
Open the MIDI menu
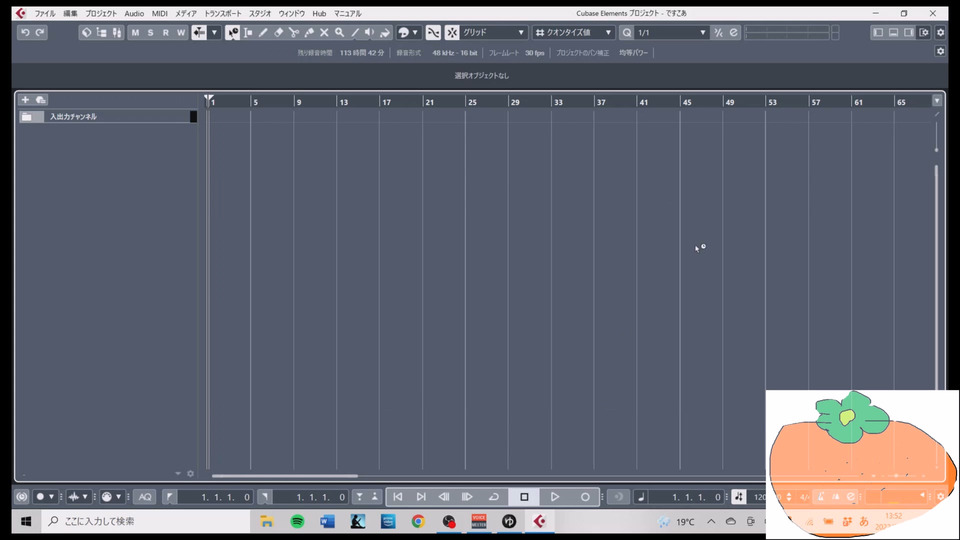(x=160, y=13)
